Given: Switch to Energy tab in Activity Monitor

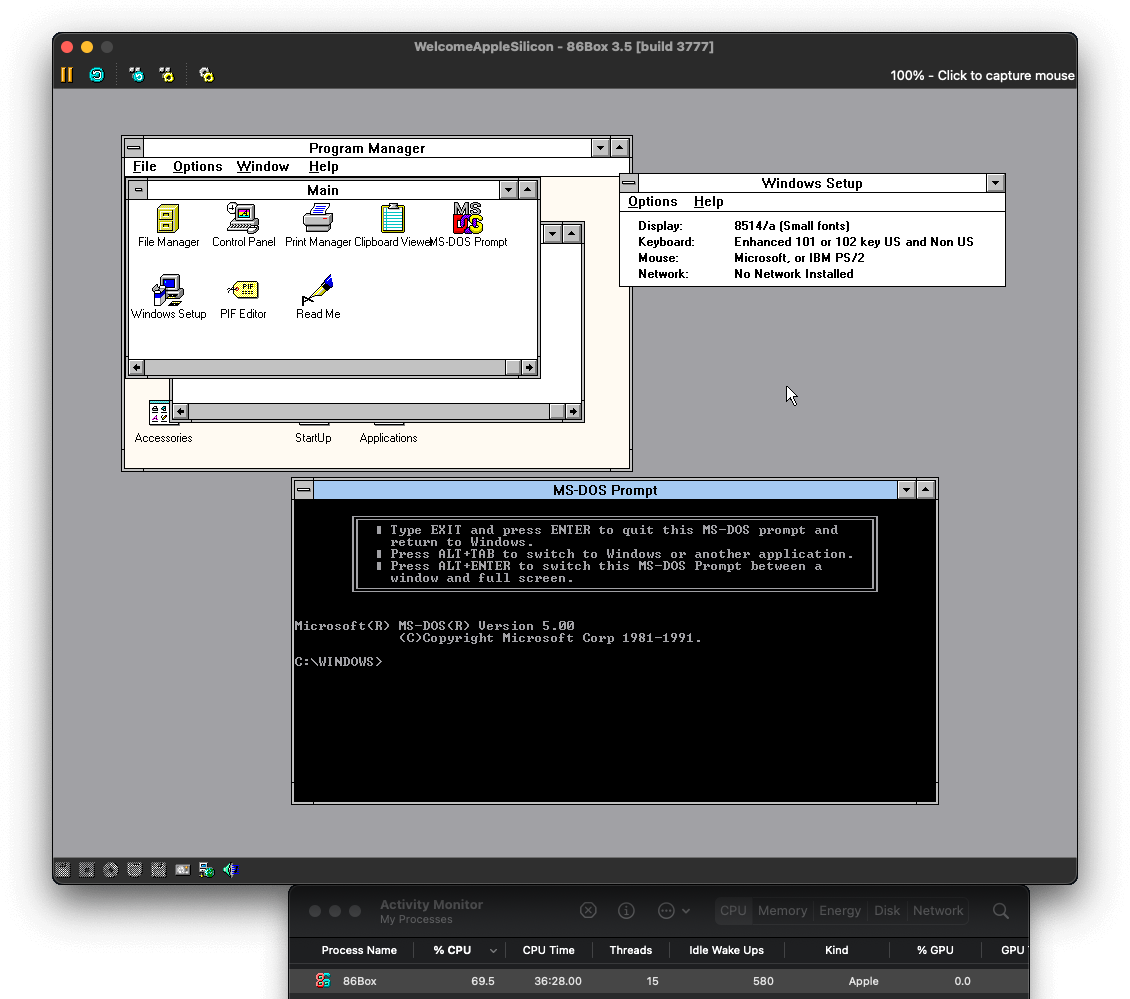Looking at the screenshot, I should 840,910.
